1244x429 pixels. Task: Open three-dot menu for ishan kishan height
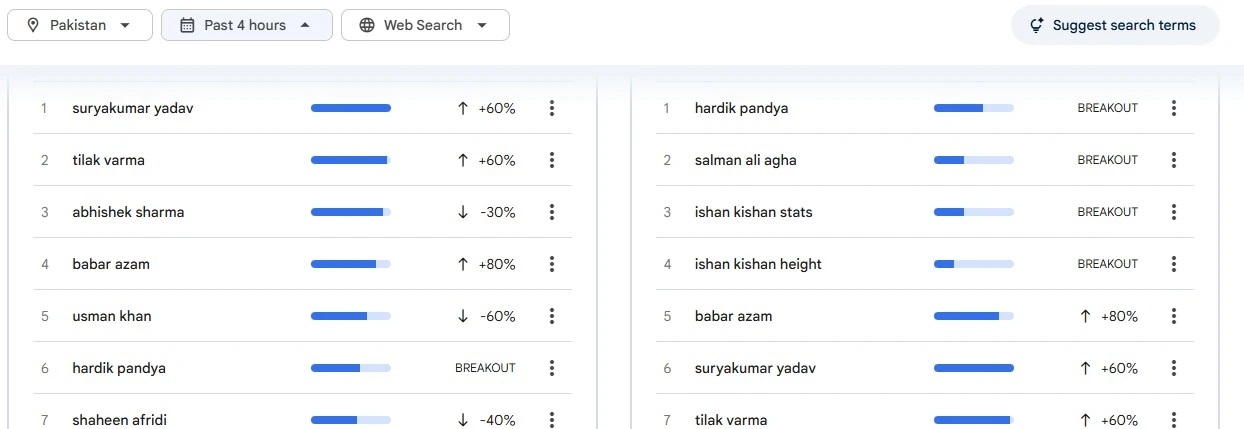pos(1173,264)
